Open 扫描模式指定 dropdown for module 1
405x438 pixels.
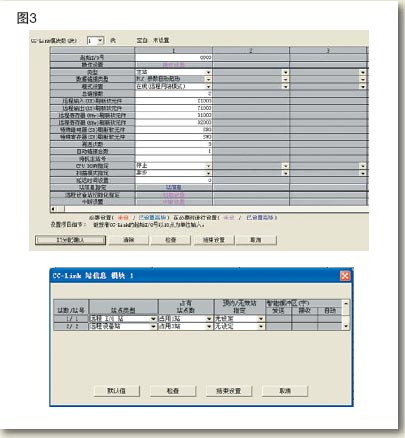click(x=208, y=173)
